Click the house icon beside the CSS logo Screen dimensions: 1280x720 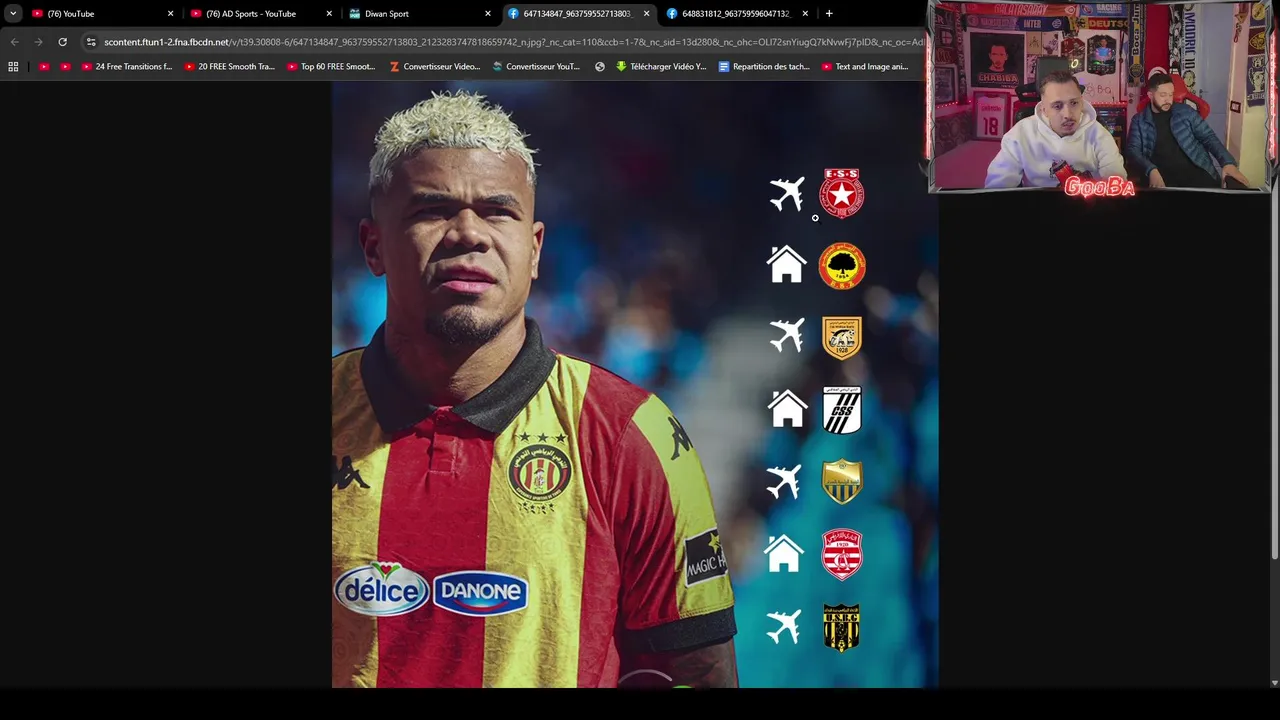787,409
